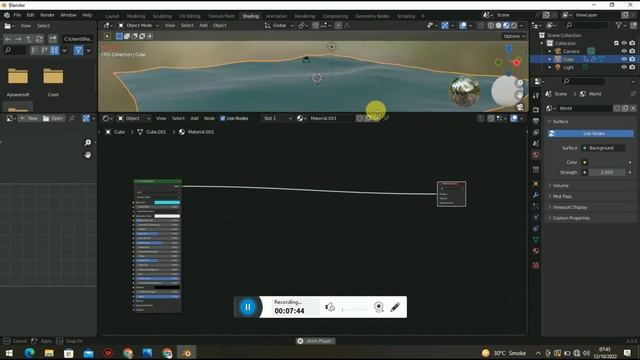640x360 pixels.
Task: Open Microsoft Edge from the taskbar
Action: pyautogui.click(x=29, y=353)
